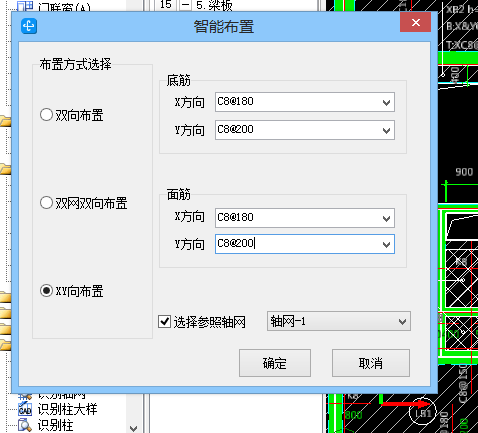Click the 取消 button
The image size is (478, 433).
click(371, 363)
